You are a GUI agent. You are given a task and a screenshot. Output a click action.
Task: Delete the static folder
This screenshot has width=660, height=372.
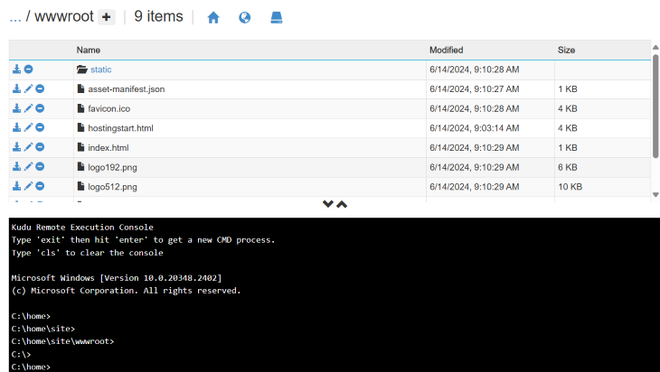click(x=28, y=69)
